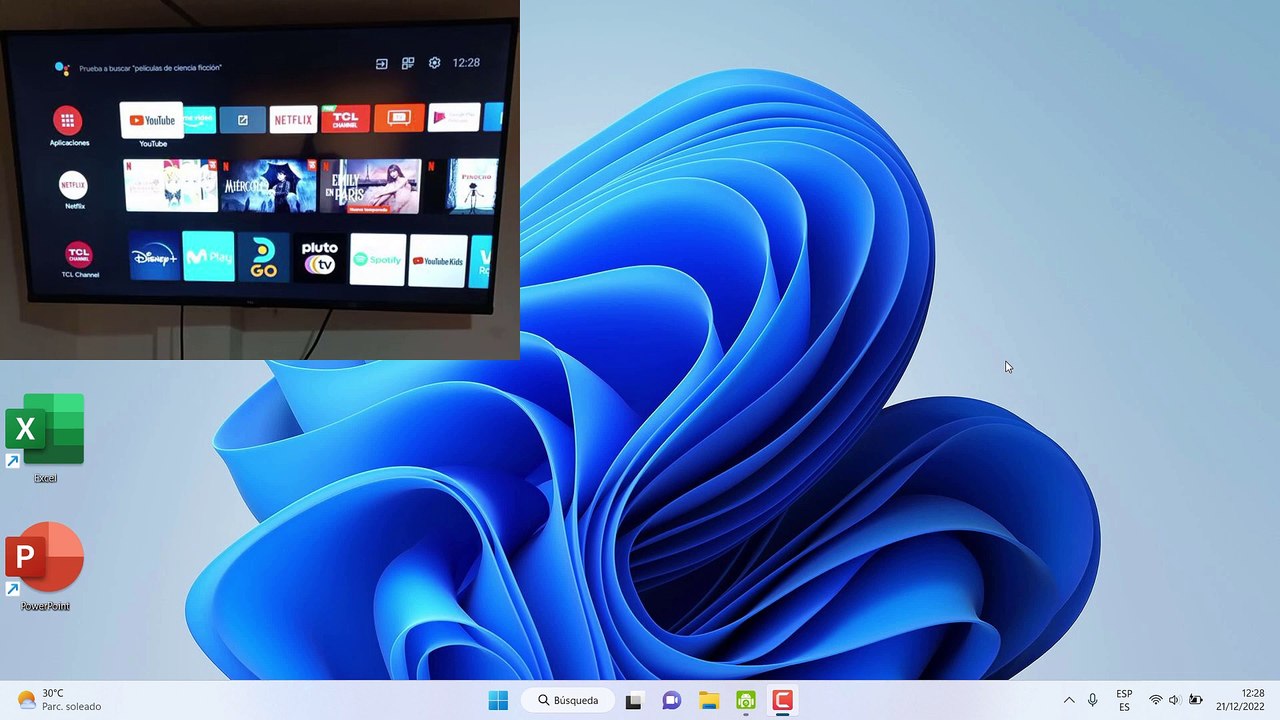Open red Aplicaciones icon on the TV
Viewport: 1280px width, 720px height.
click(68, 121)
